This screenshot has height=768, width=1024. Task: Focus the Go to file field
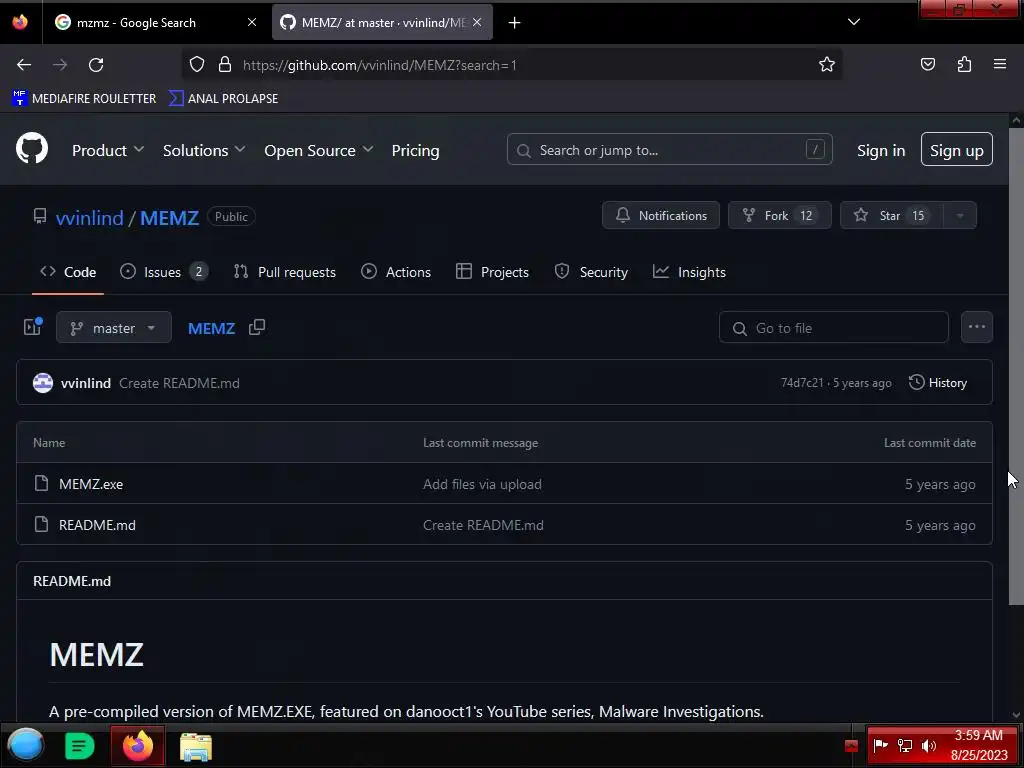(x=833, y=327)
